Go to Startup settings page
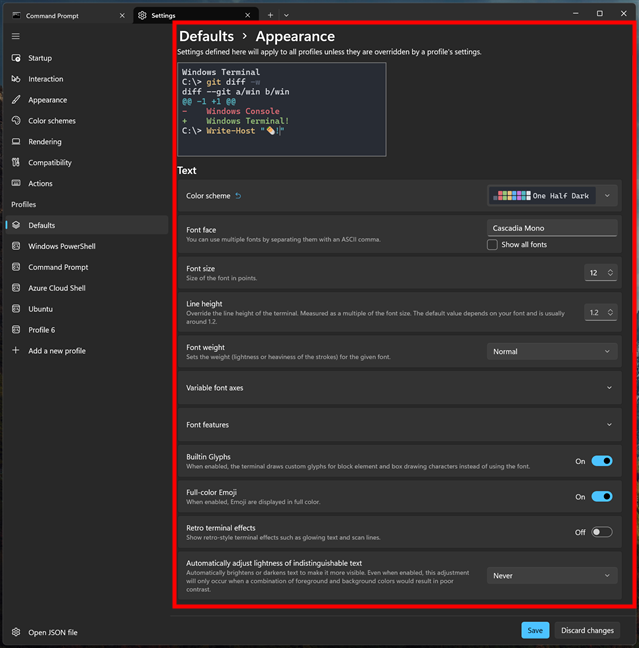 pyautogui.click(x=87, y=58)
